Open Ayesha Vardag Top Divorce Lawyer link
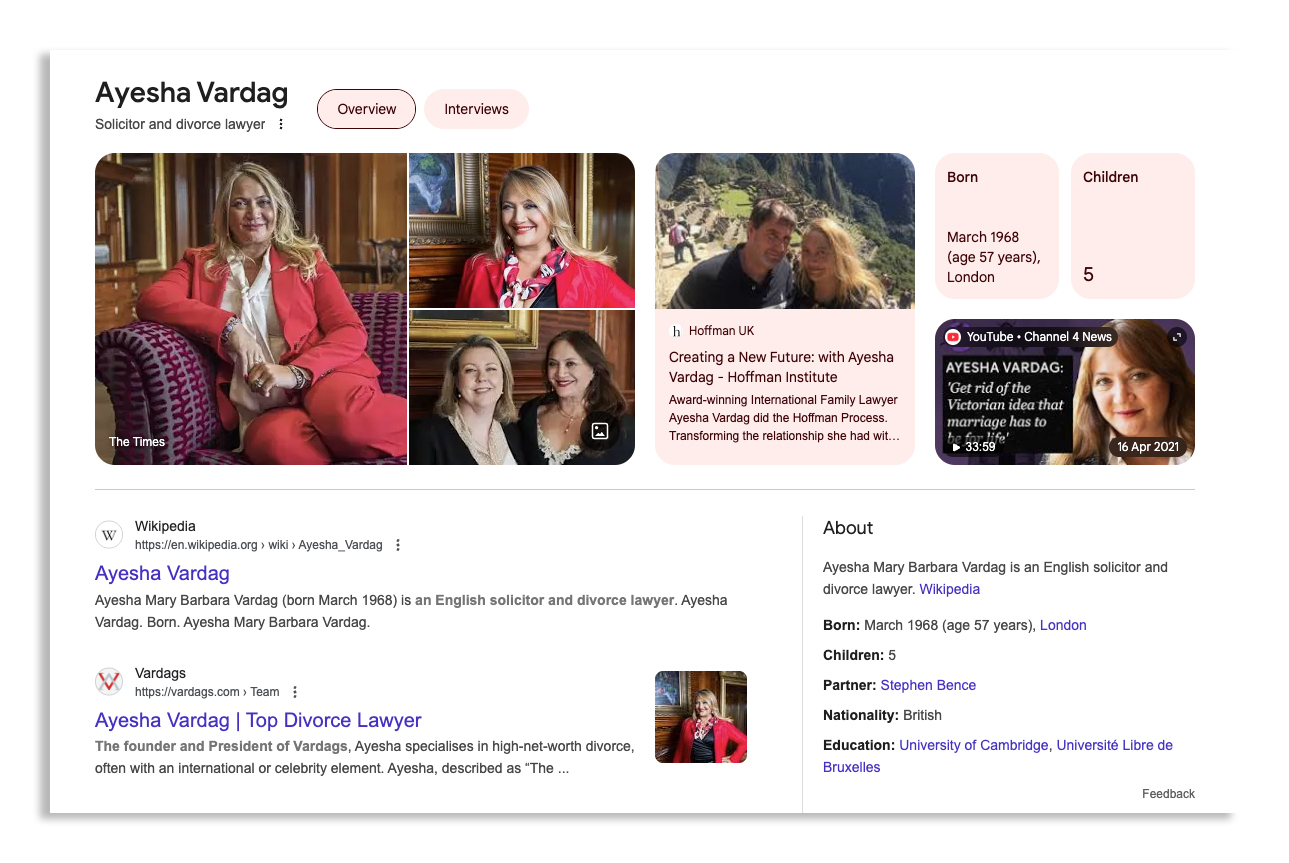The image size is (1289, 863). pos(258,720)
